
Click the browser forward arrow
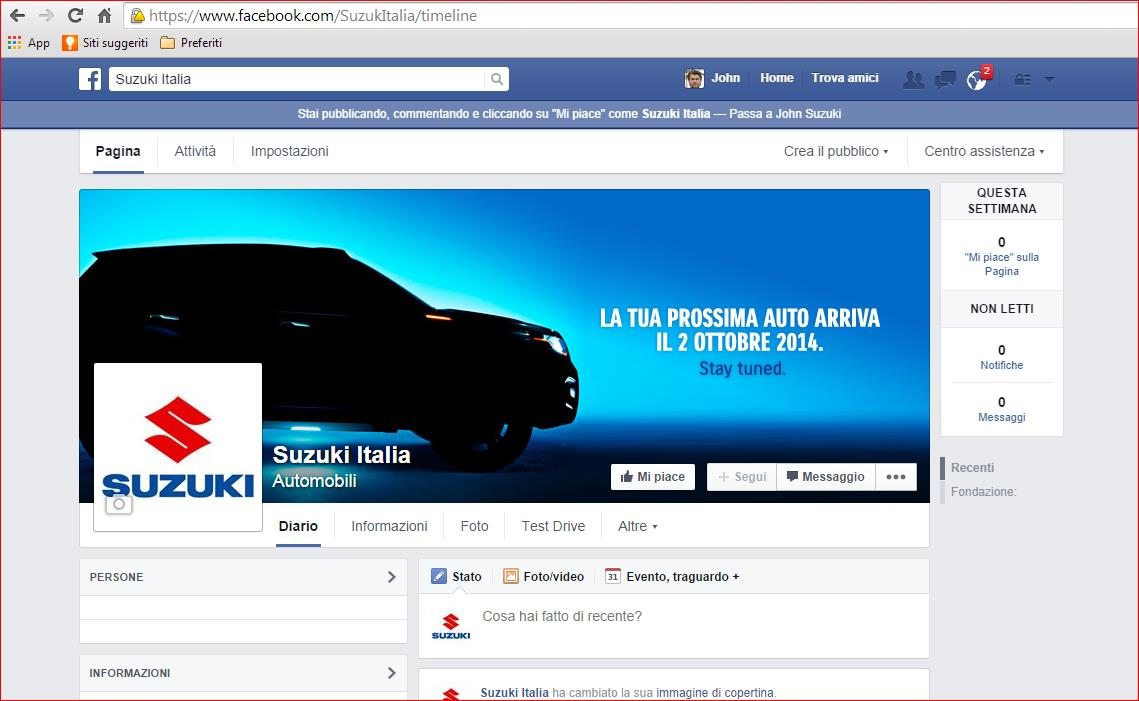[x=46, y=15]
